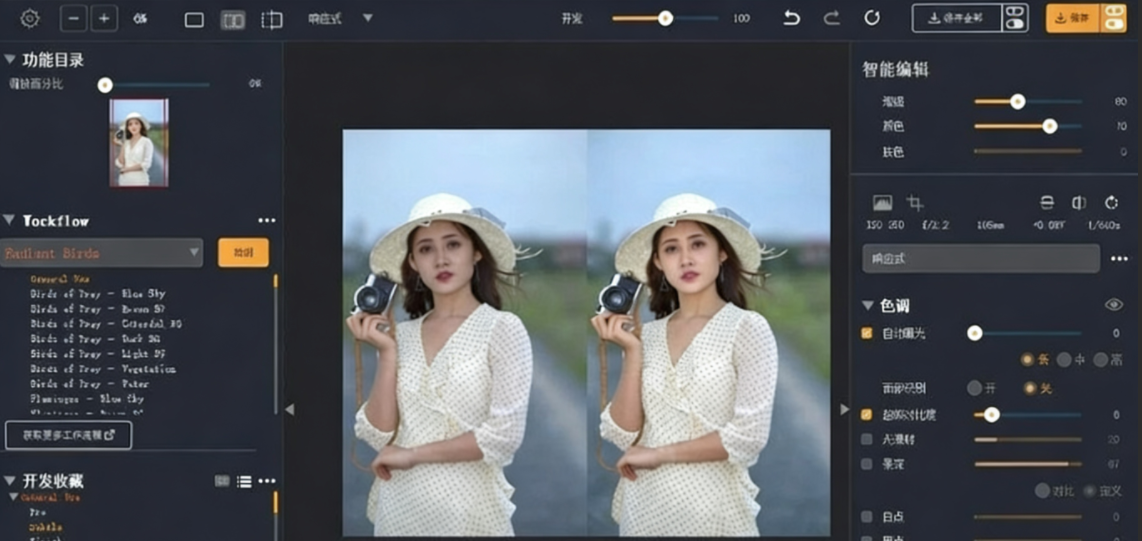Select 'Birds of Prey - Vegetation' preset
The height and width of the screenshot is (541, 1142).
tap(103, 369)
